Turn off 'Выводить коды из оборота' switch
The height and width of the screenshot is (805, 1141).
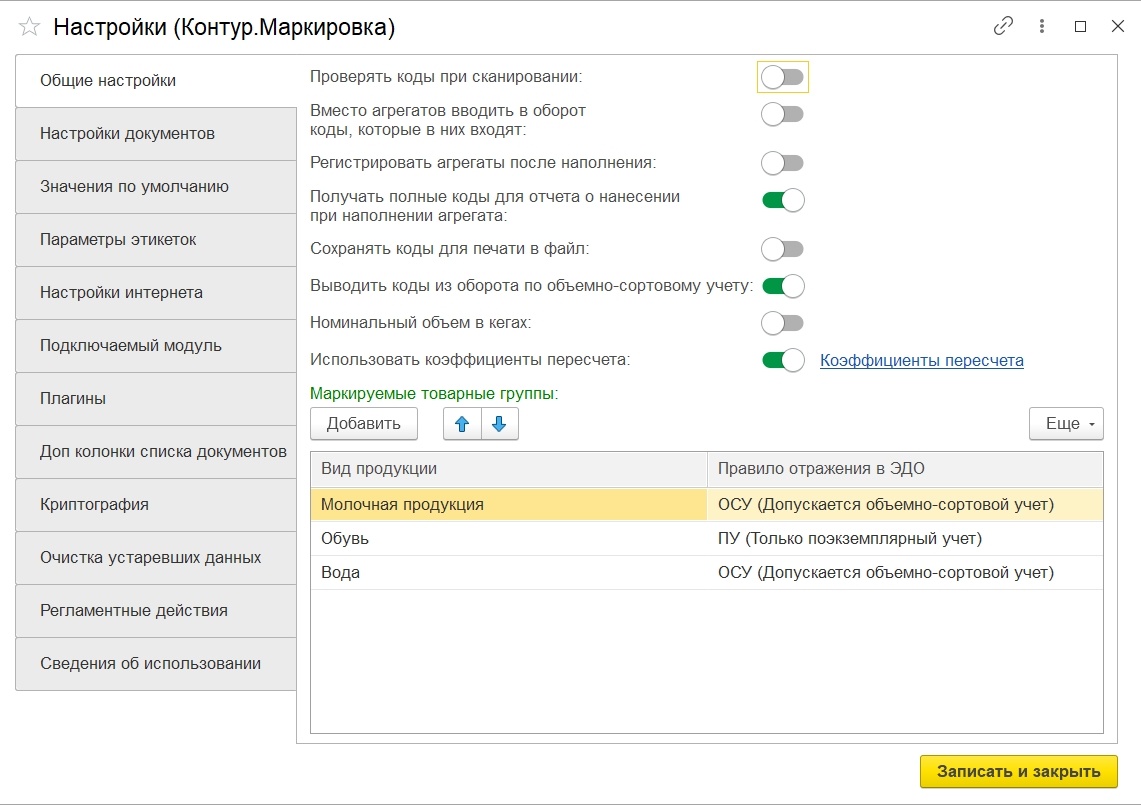coord(783,286)
